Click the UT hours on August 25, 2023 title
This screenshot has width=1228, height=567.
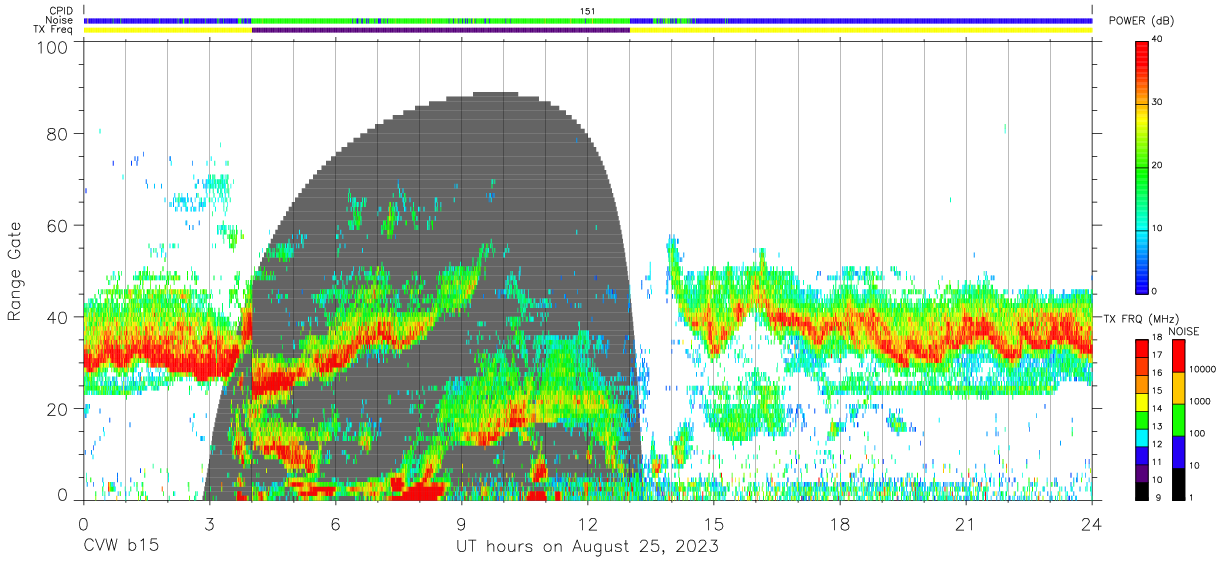coord(587,547)
